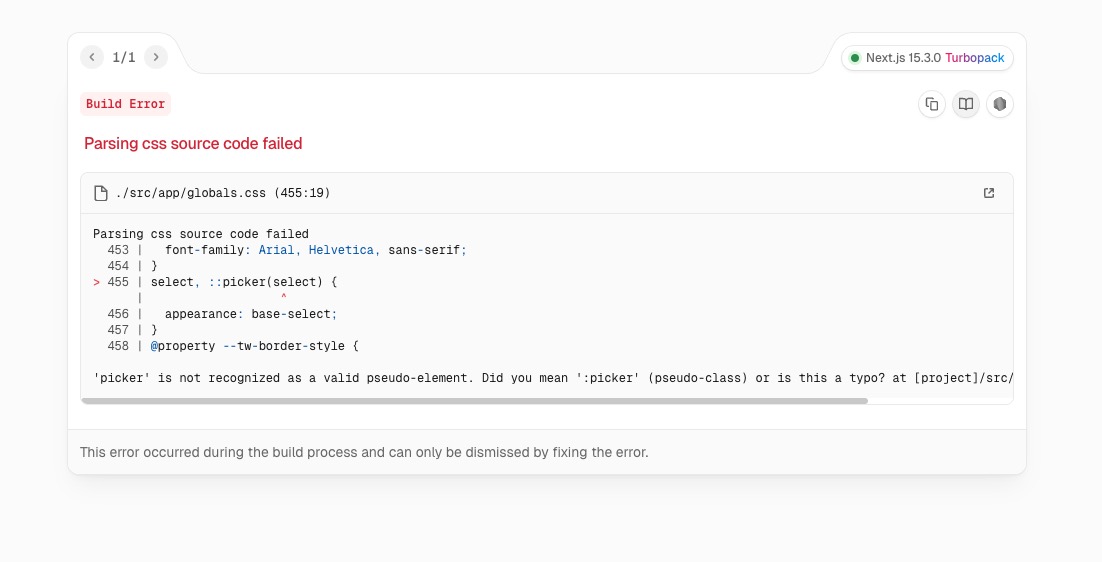Select the Build Error tag
Image resolution: width=1102 pixels, height=562 pixels.
(x=125, y=104)
